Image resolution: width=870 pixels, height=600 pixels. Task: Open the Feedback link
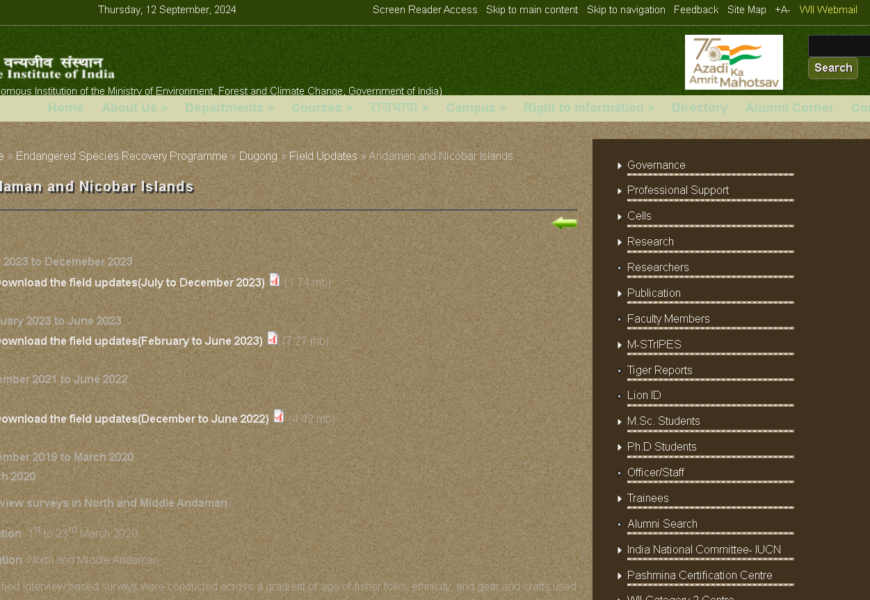coord(696,9)
